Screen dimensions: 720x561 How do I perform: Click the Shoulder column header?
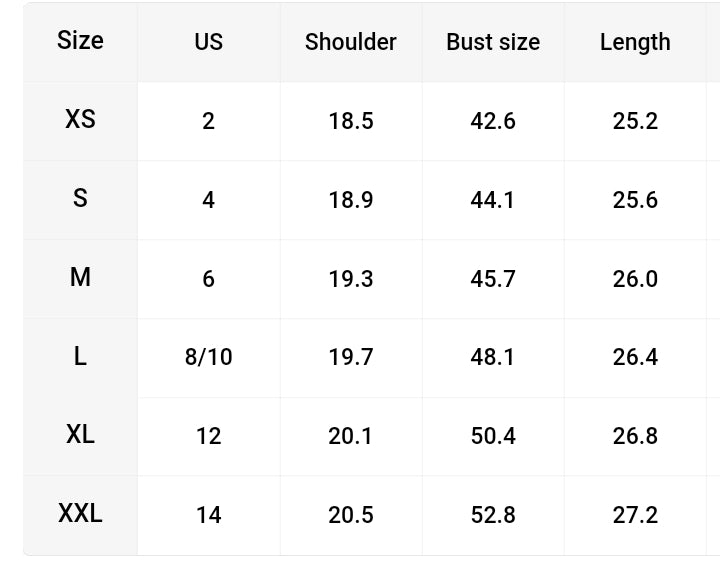(351, 42)
